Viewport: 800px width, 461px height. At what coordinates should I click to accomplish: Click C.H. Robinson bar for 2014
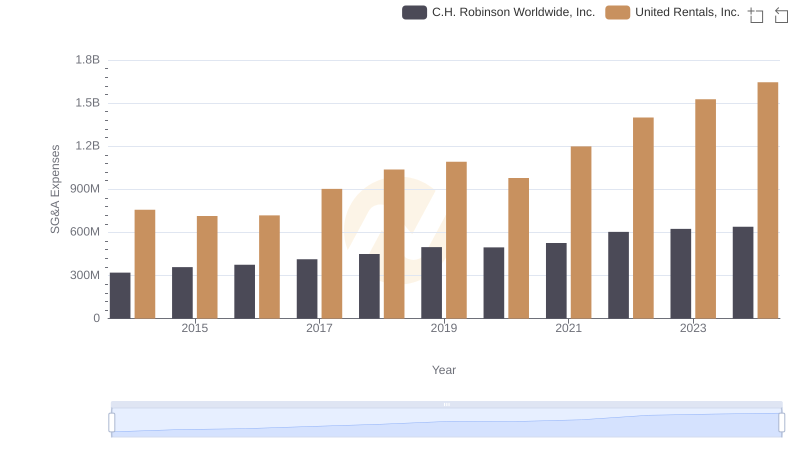120,295
